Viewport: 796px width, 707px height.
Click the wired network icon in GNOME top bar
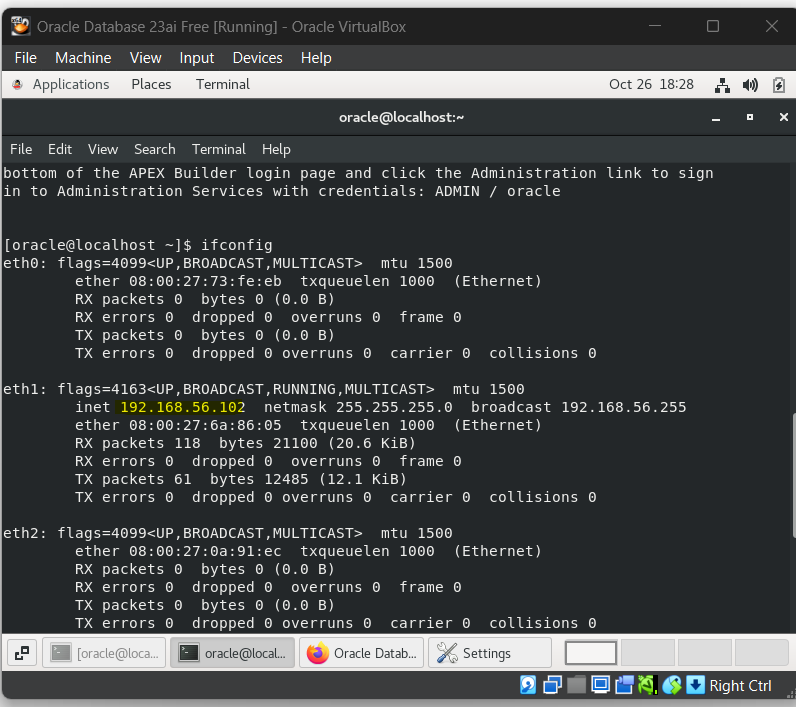723,85
